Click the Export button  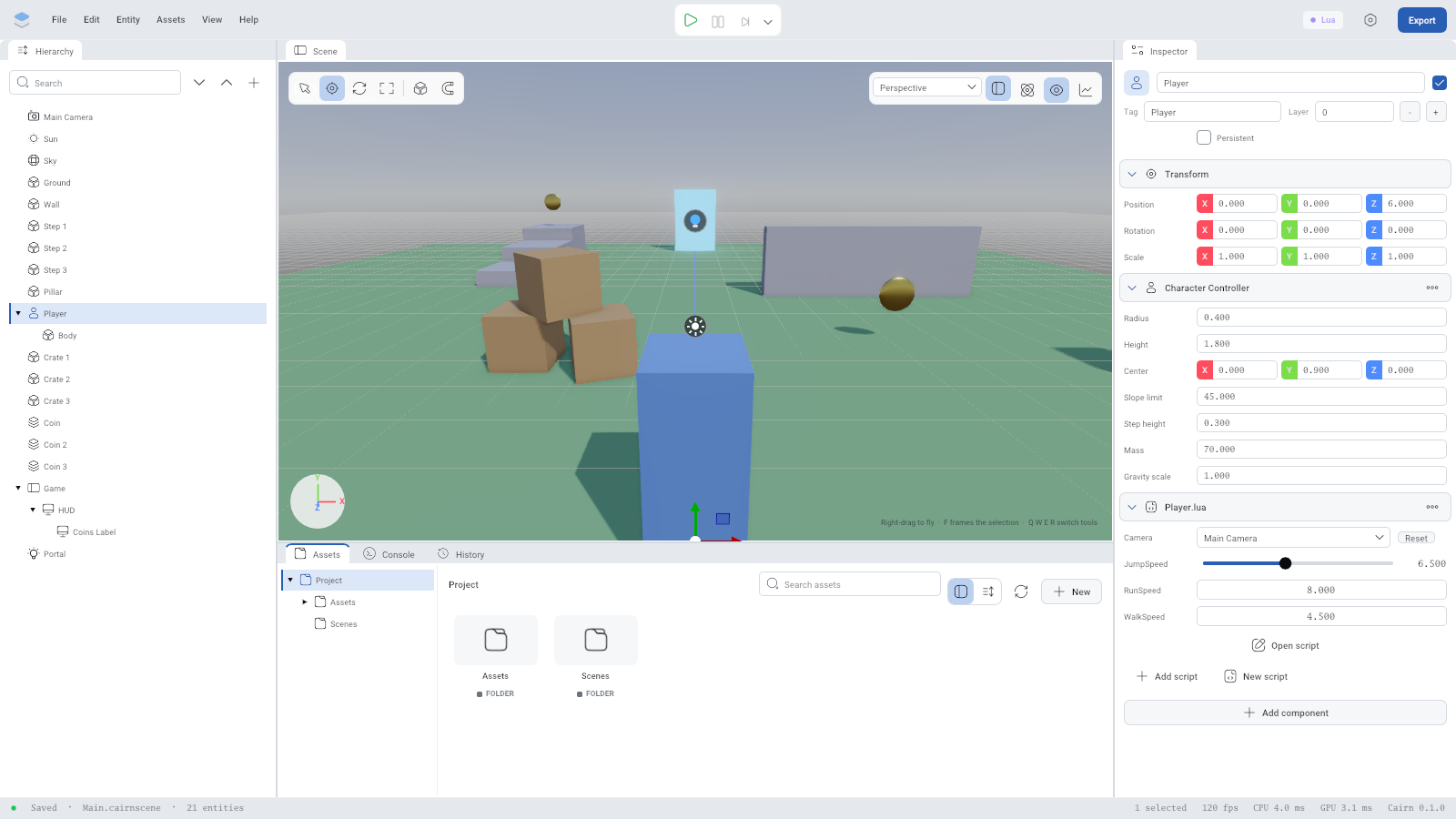pyautogui.click(x=1421, y=20)
